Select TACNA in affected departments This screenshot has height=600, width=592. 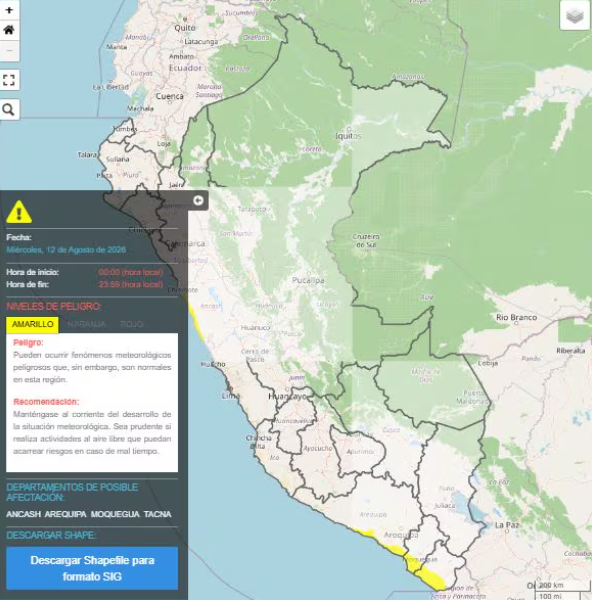[157, 514]
